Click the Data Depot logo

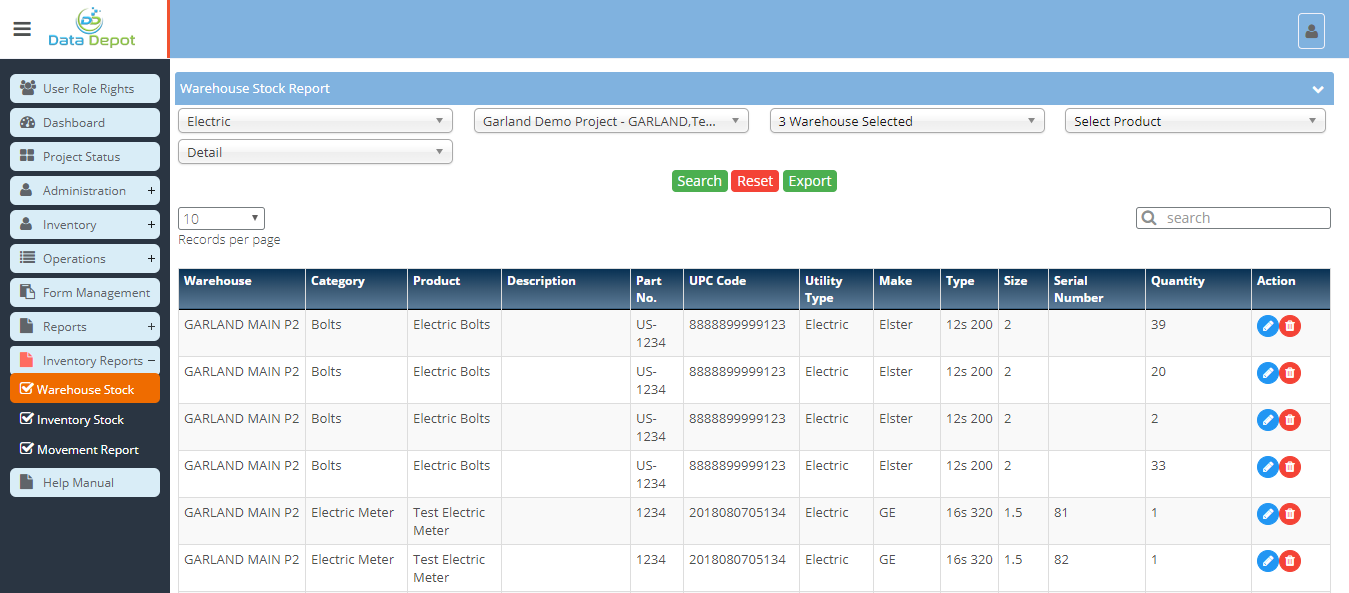(x=91, y=29)
